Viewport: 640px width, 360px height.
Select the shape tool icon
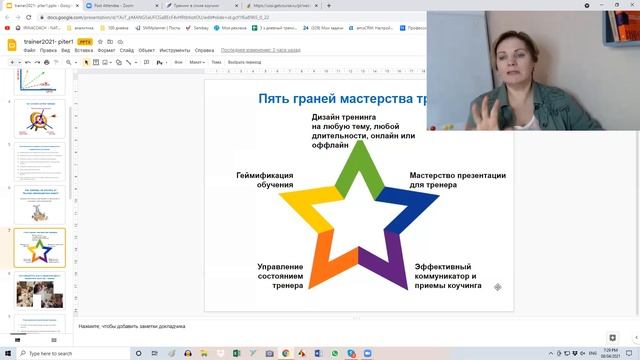tap(119, 62)
